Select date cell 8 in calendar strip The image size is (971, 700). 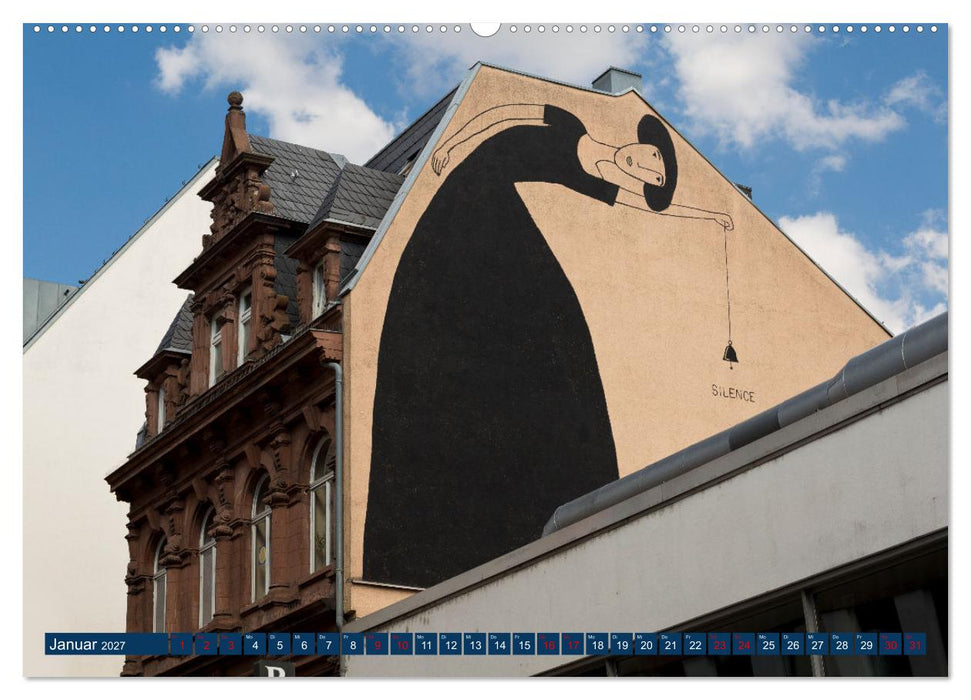pyautogui.click(x=353, y=644)
